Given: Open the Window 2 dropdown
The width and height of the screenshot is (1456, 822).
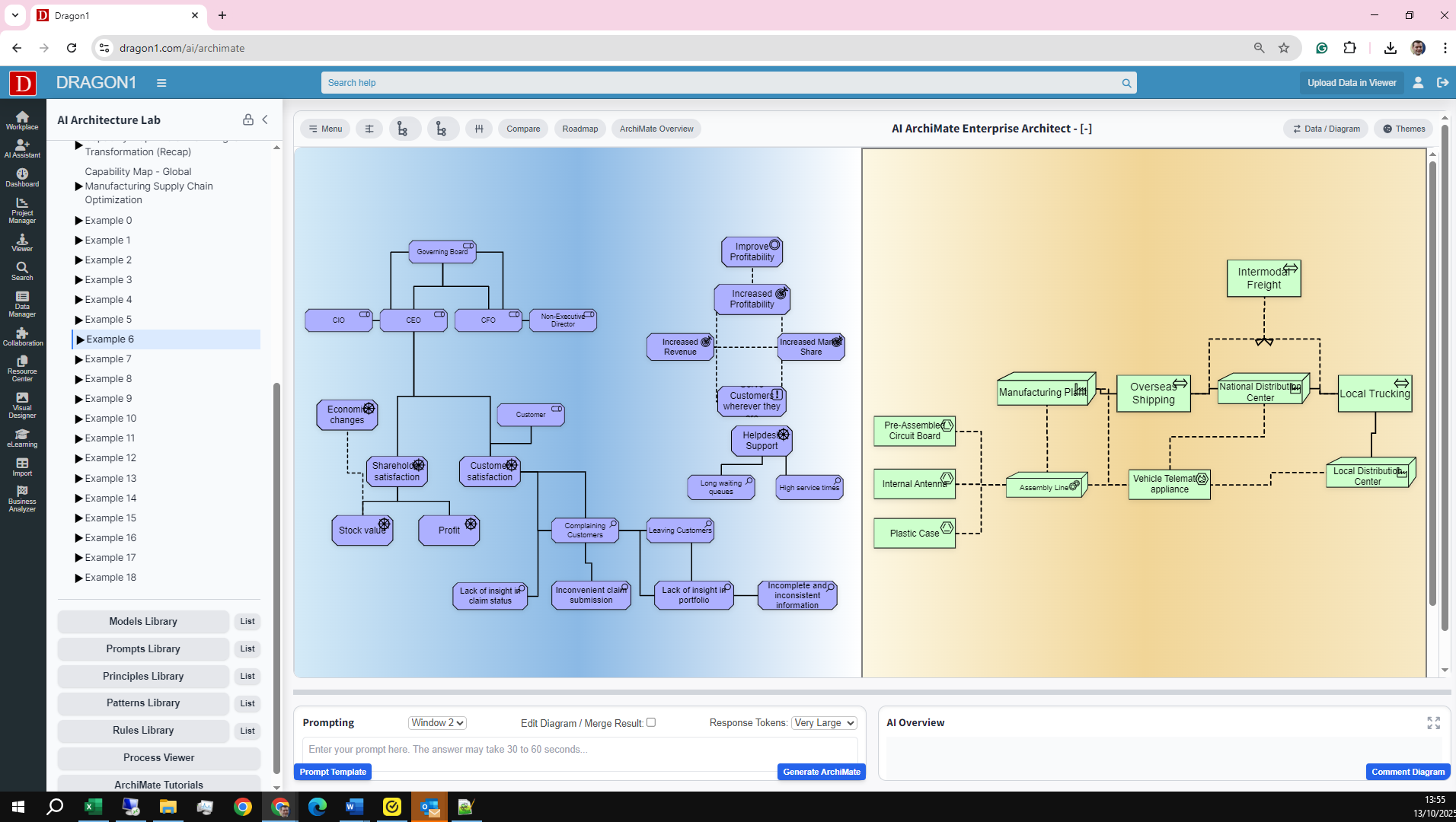Looking at the screenshot, I should click(437, 723).
